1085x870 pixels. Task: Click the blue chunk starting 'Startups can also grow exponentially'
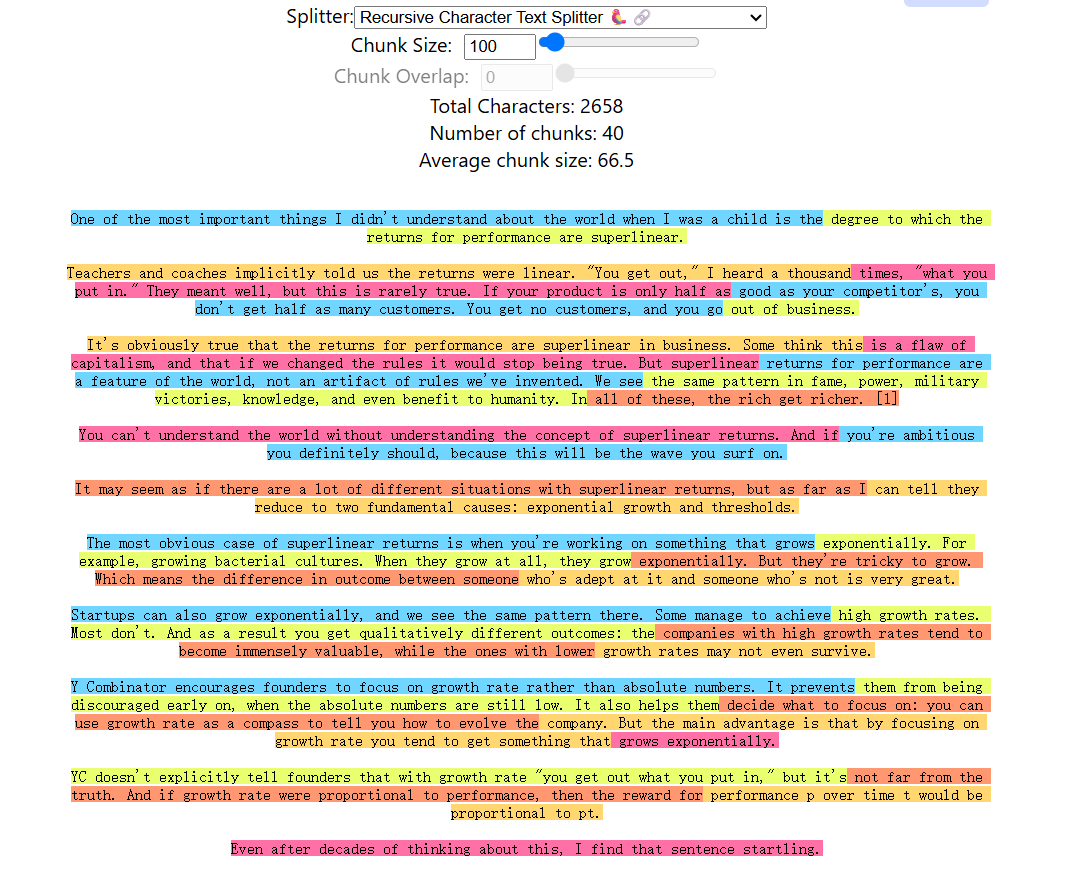click(x=450, y=615)
